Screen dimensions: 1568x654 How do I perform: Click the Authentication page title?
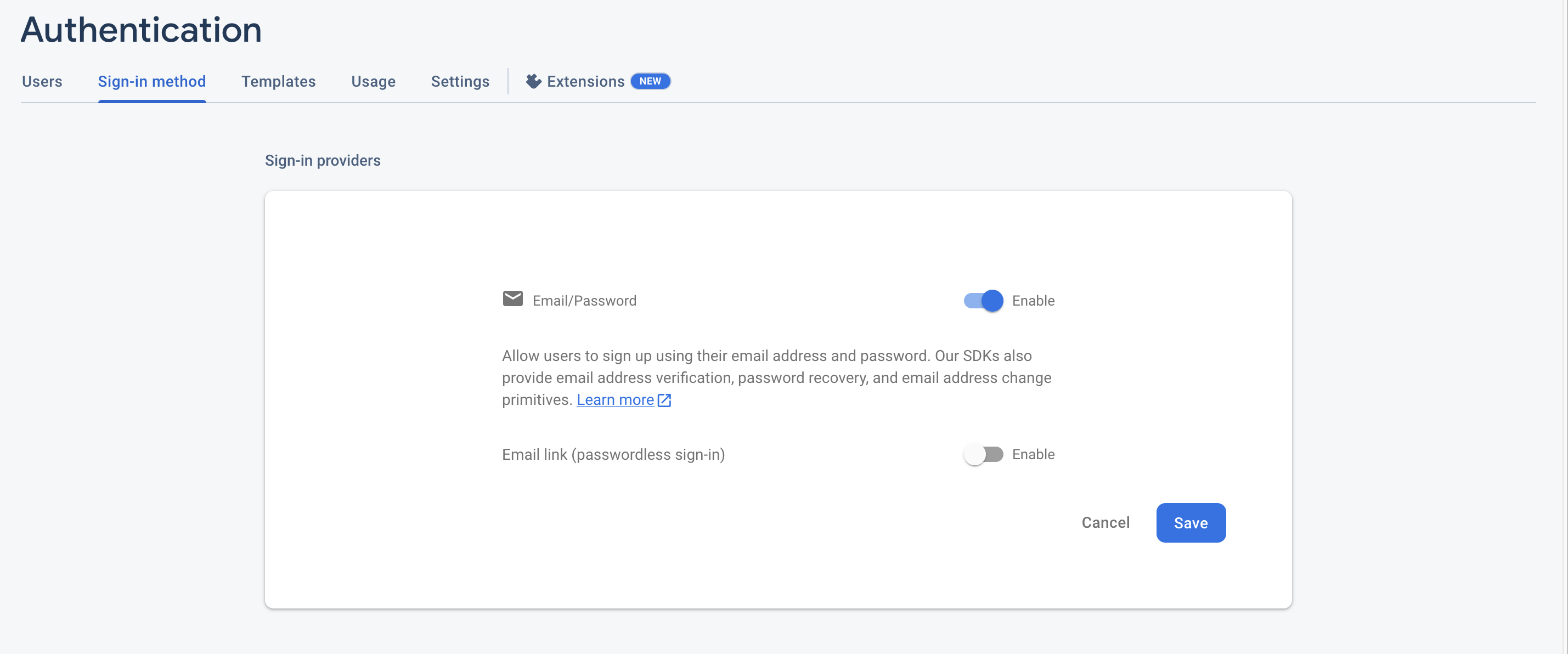(x=141, y=29)
